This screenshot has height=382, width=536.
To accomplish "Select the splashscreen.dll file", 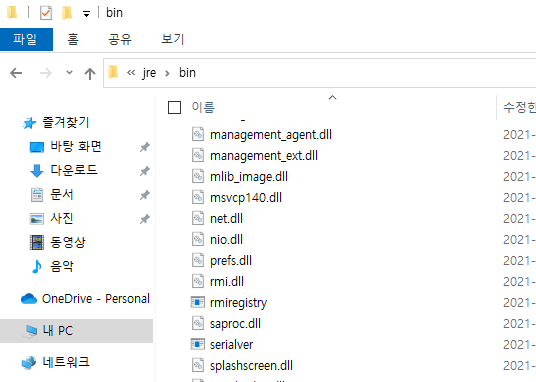I will pyautogui.click(x=251, y=366).
